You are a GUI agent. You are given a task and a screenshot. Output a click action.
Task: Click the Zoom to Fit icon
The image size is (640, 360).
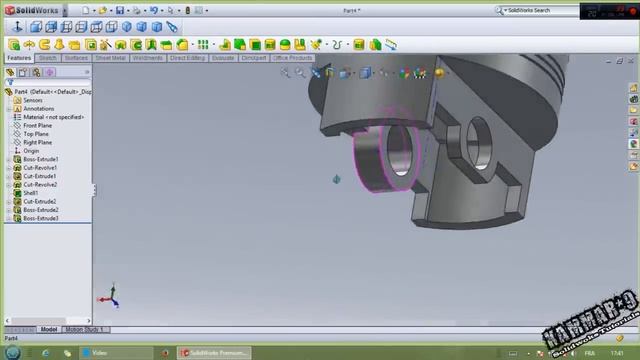(x=285, y=73)
